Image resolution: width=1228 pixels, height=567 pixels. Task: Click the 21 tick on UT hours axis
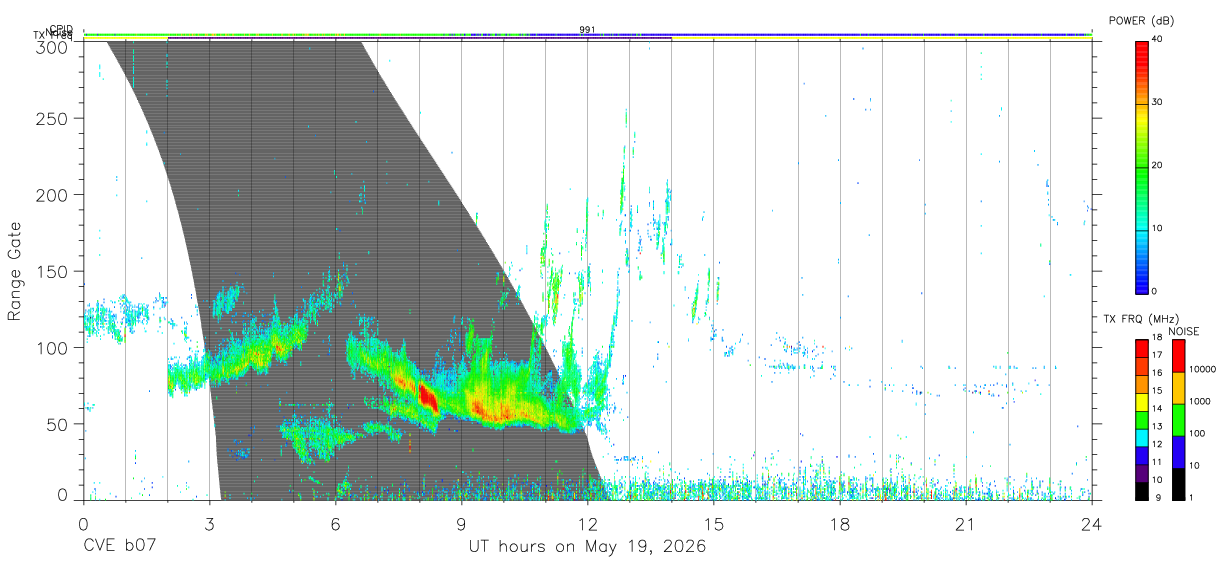coord(965,525)
